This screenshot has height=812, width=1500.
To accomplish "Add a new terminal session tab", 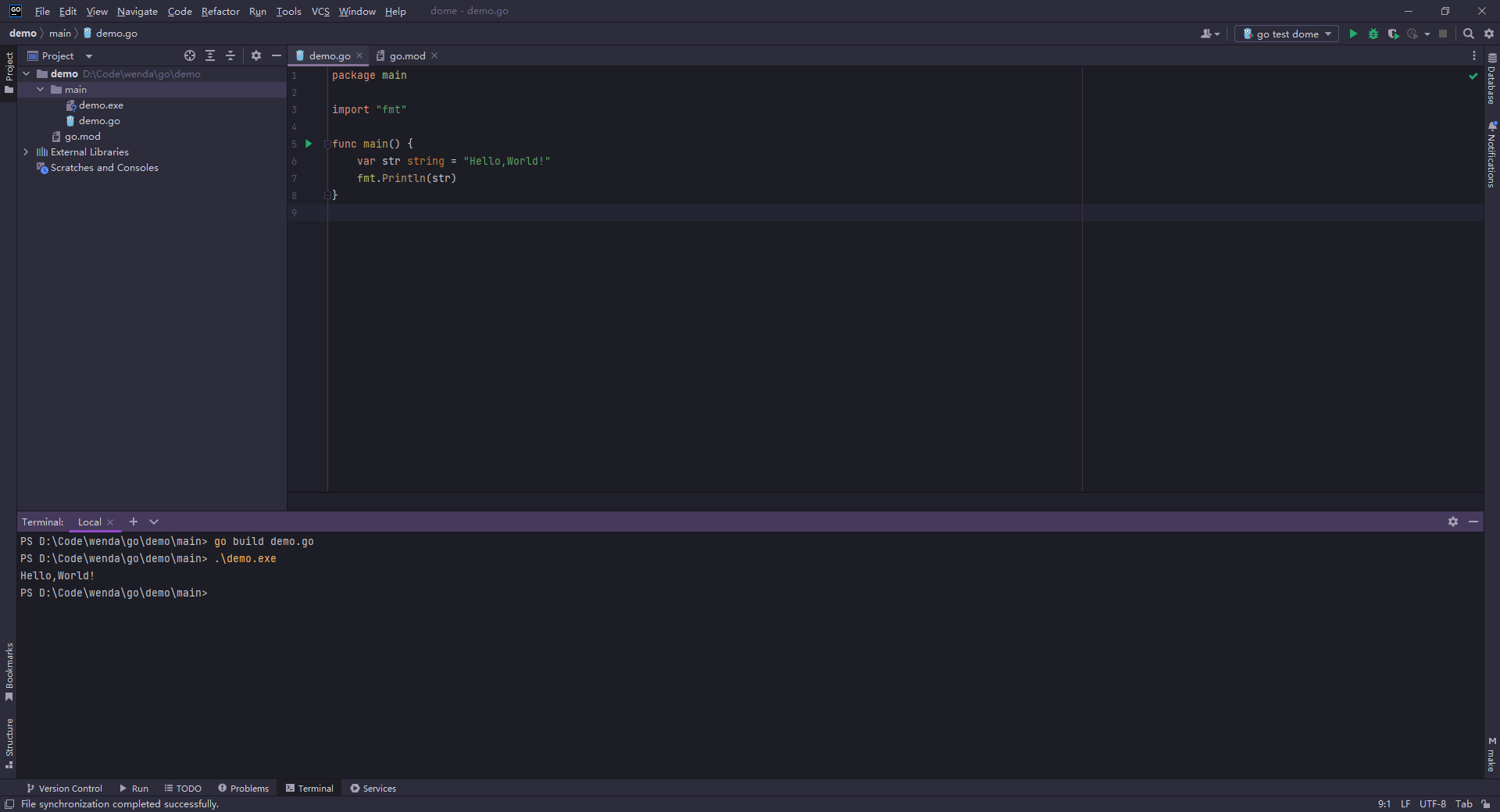I will [x=134, y=522].
